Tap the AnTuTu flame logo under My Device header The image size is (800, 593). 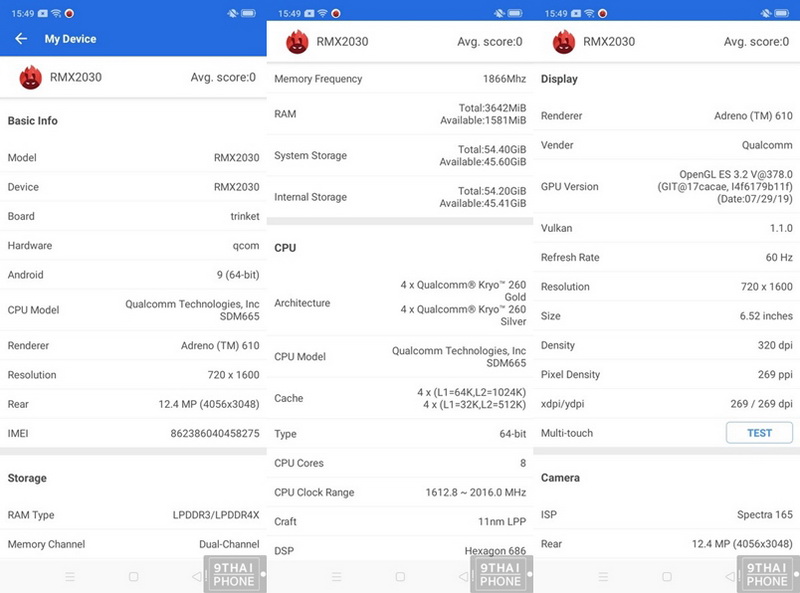point(31,78)
